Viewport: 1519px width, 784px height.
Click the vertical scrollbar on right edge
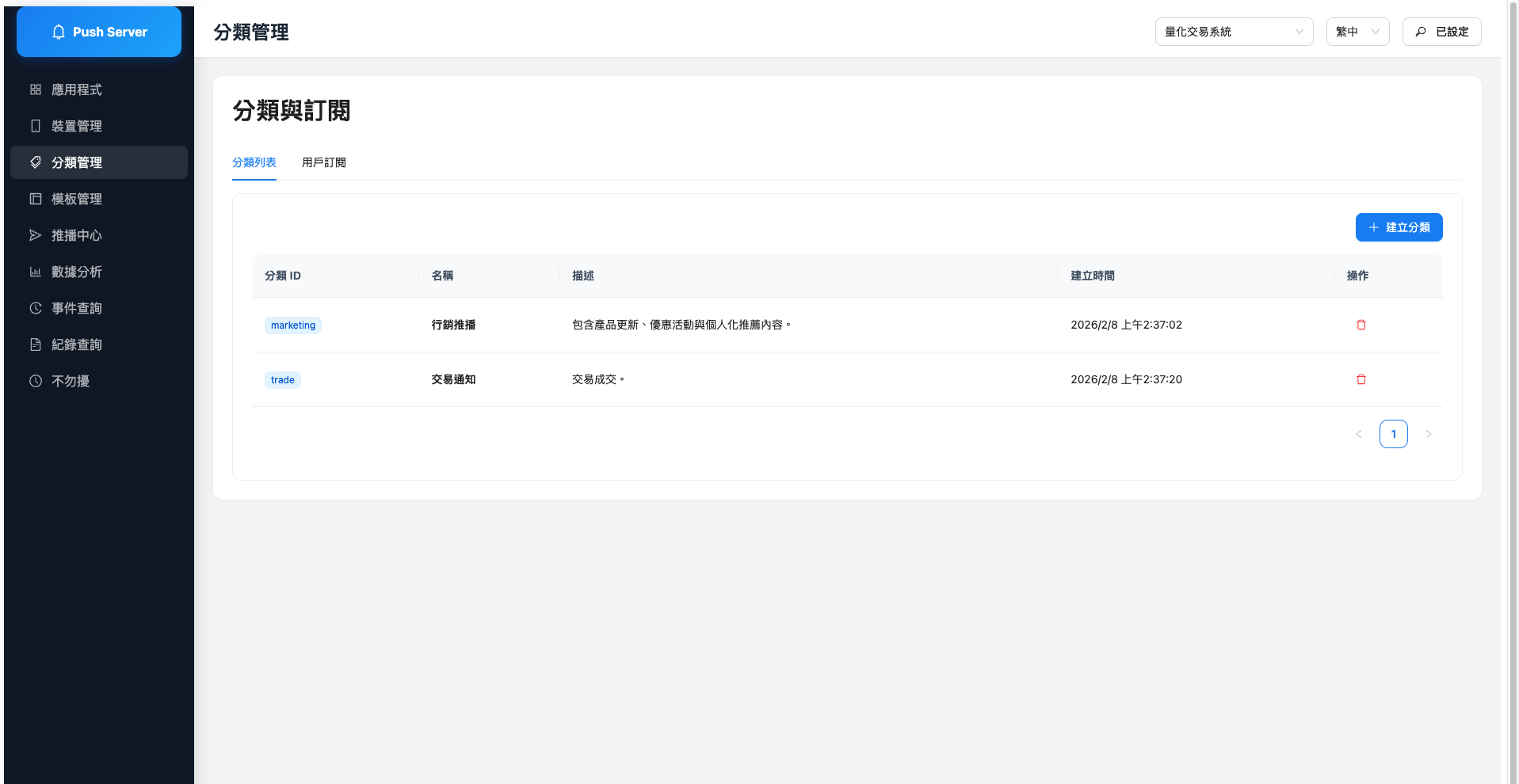click(1513, 392)
